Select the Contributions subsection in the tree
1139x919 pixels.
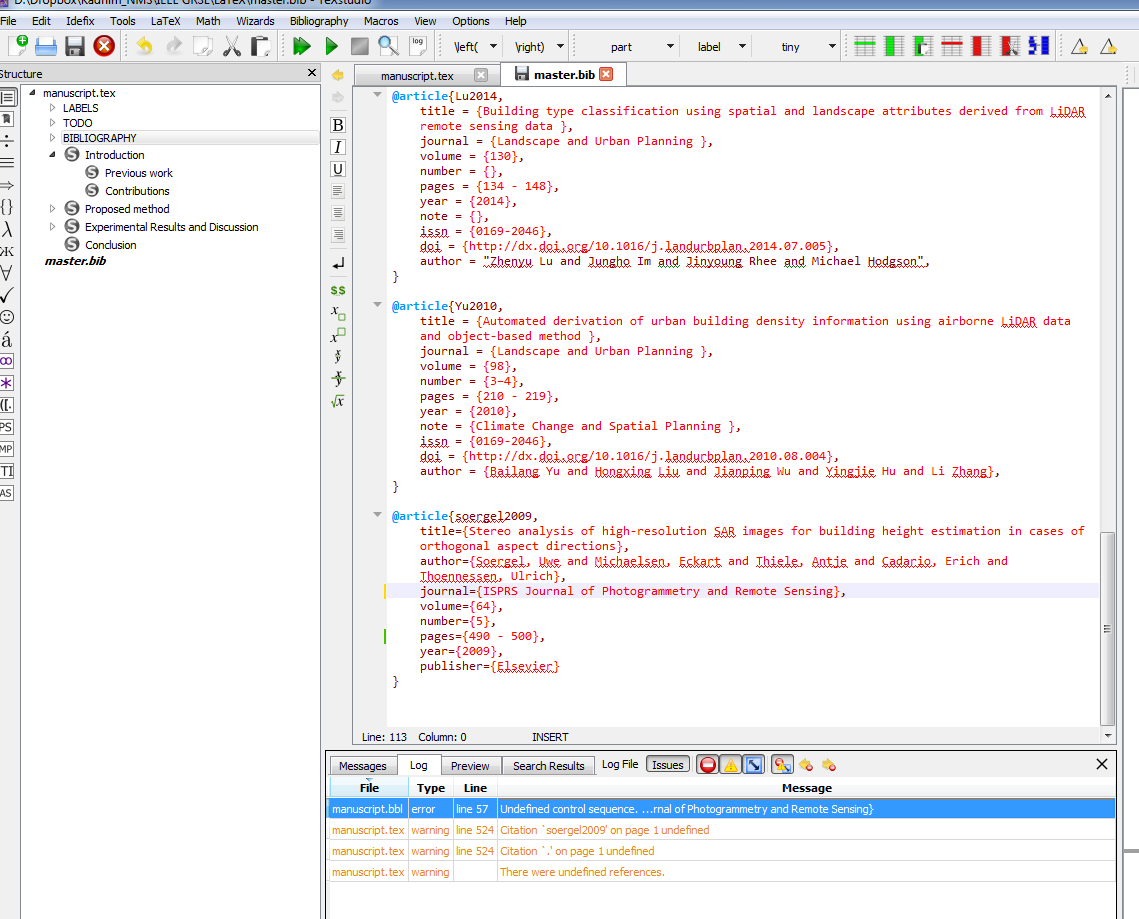tap(137, 191)
